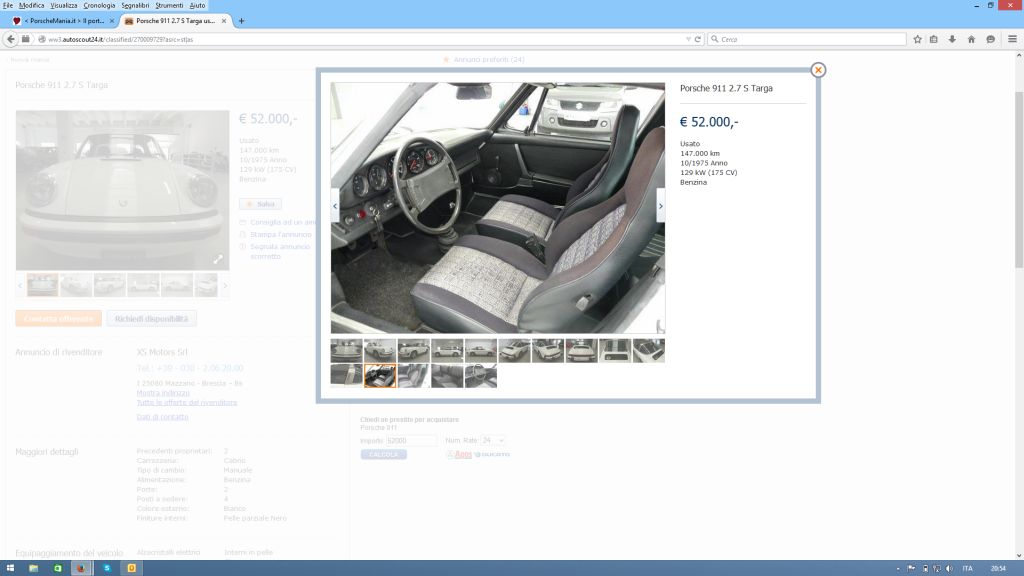
Task: Click the volume icon in the system tray
Action: 949,568
